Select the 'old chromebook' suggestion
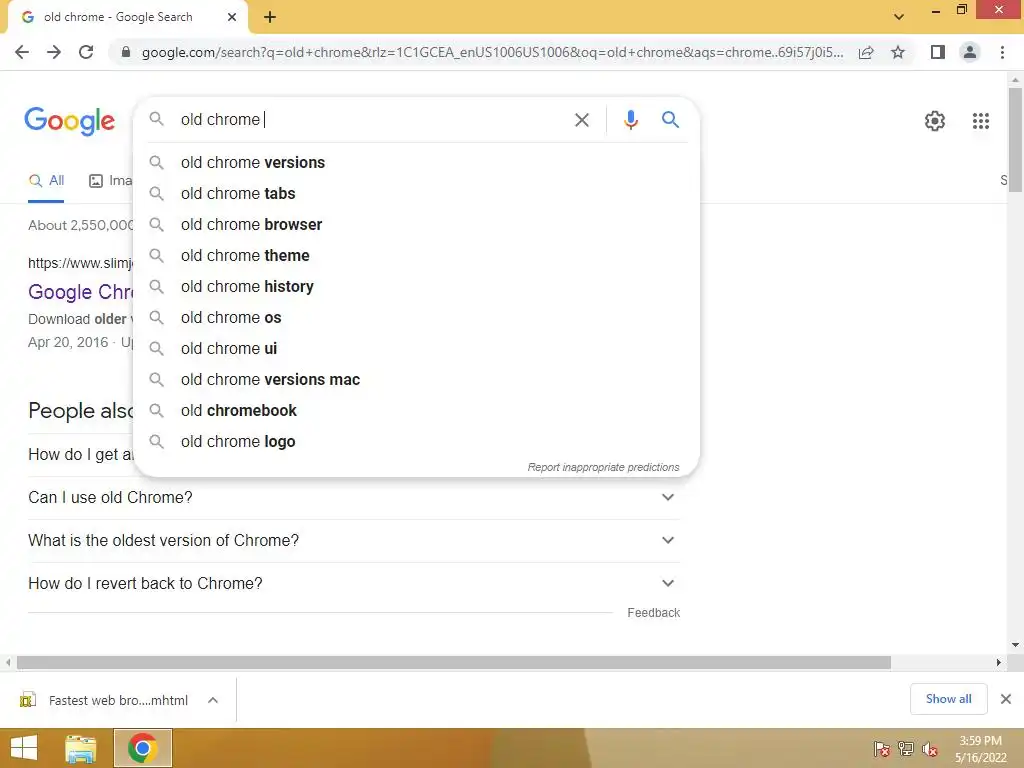The image size is (1024, 768). click(x=416, y=411)
